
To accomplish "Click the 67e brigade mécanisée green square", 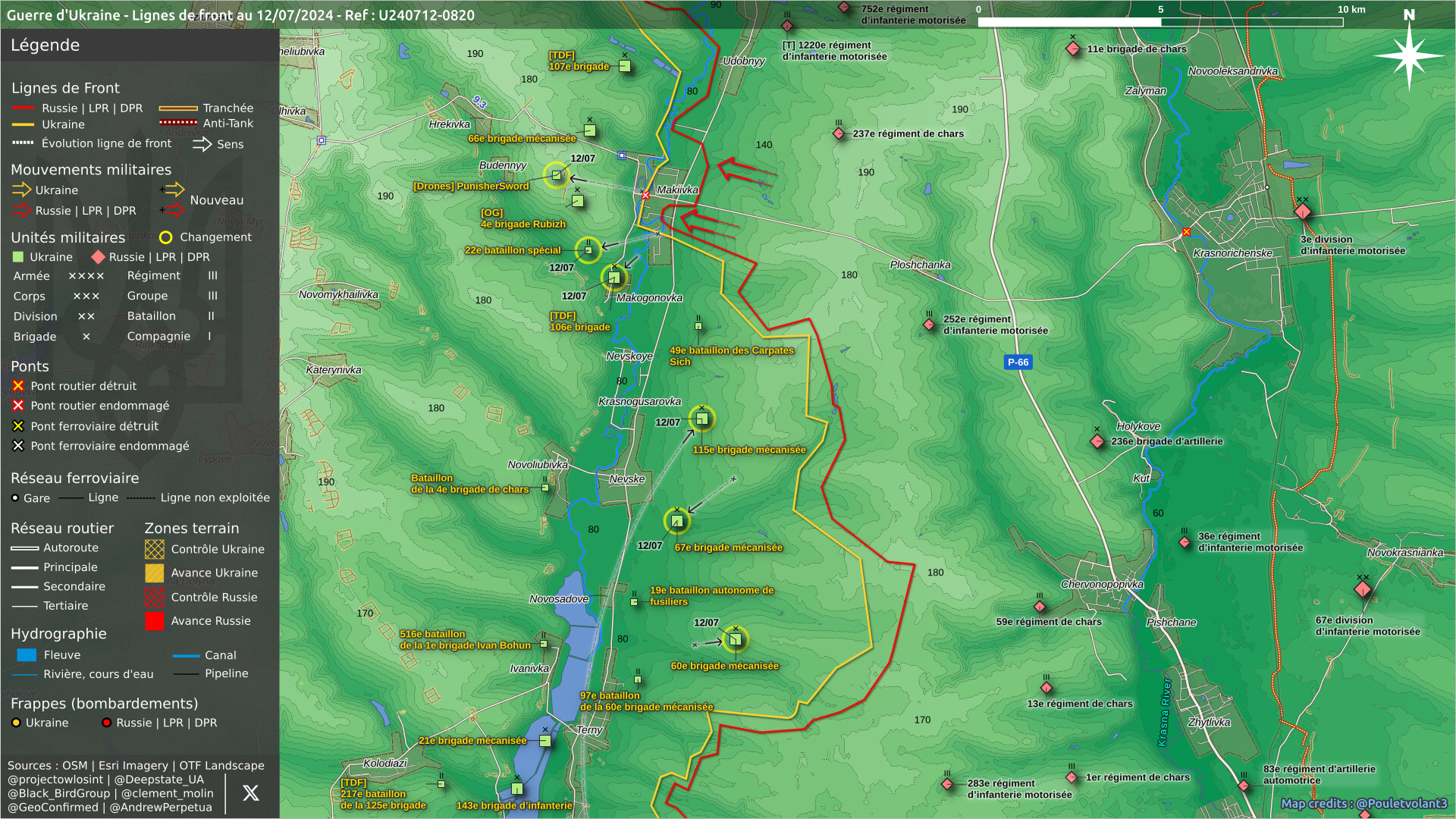I will (x=677, y=521).
